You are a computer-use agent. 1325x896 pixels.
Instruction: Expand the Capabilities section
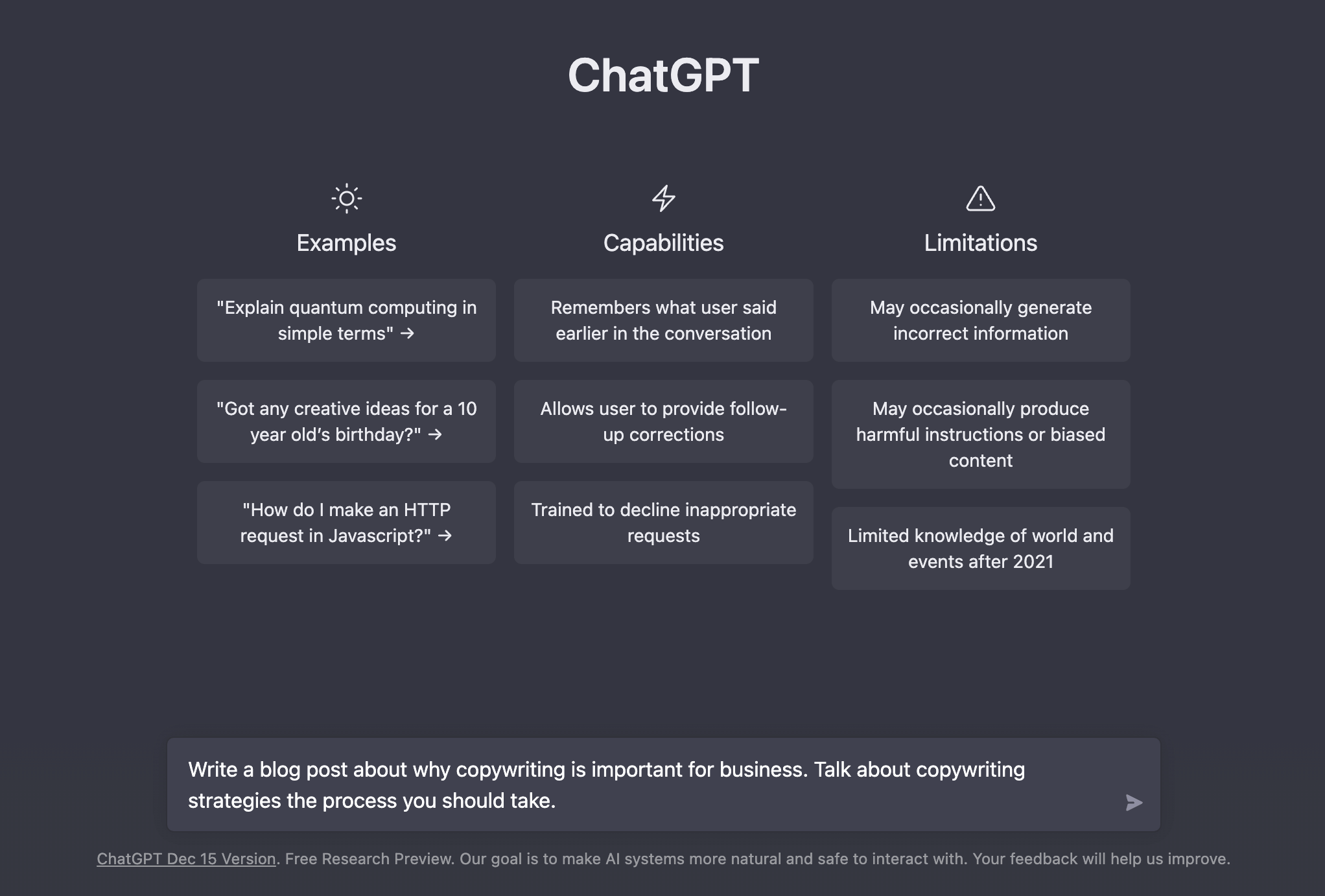pos(662,242)
